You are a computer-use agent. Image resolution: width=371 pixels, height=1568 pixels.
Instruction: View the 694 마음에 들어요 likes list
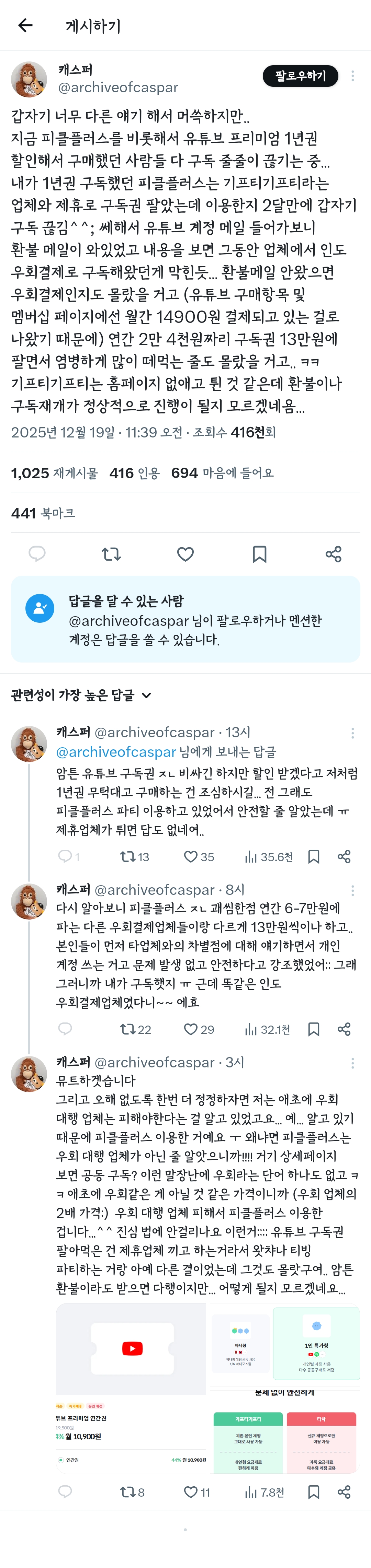pos(222,472)
